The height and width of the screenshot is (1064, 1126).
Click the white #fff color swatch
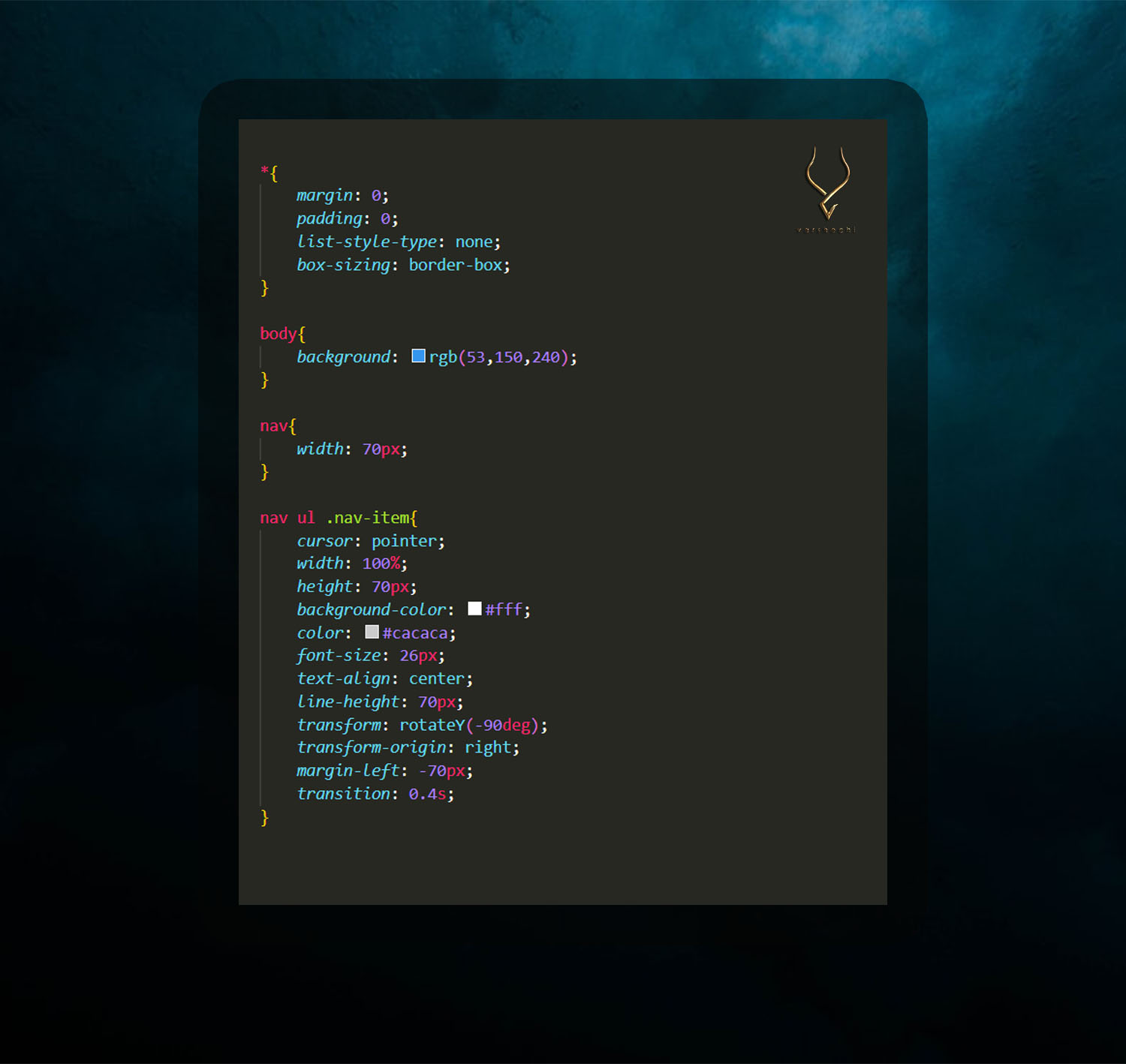[474, 609]
